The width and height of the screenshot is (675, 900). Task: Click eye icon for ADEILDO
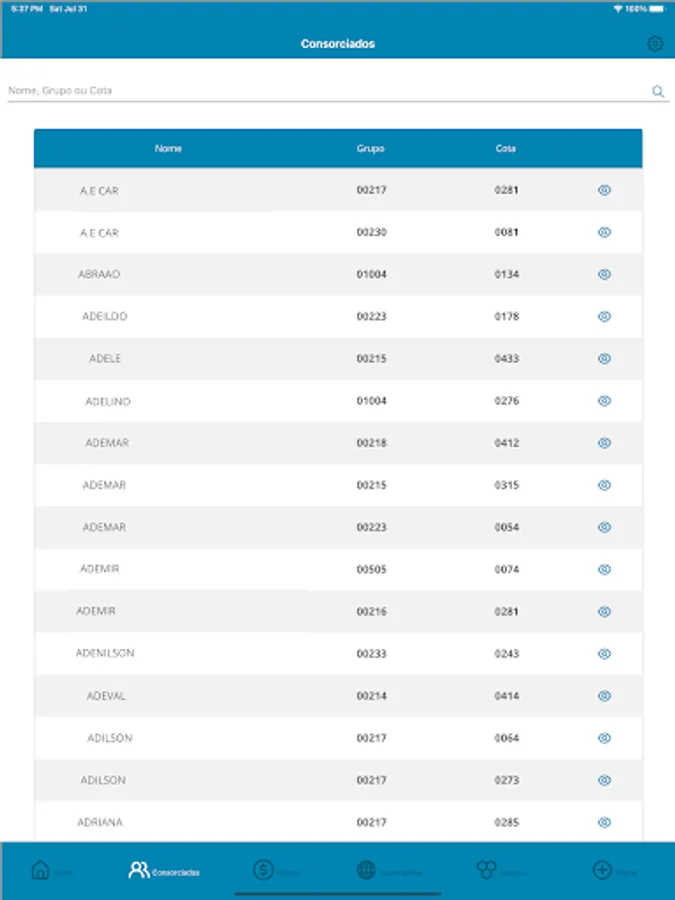click(x=604, y=316)
